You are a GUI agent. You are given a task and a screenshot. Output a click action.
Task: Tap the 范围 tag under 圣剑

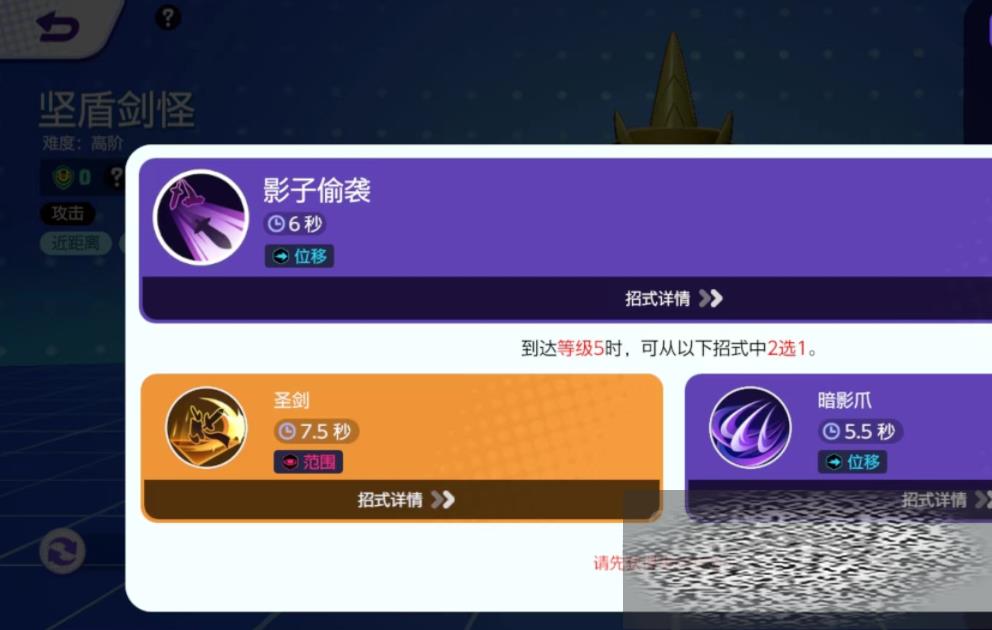pos(308,462)
